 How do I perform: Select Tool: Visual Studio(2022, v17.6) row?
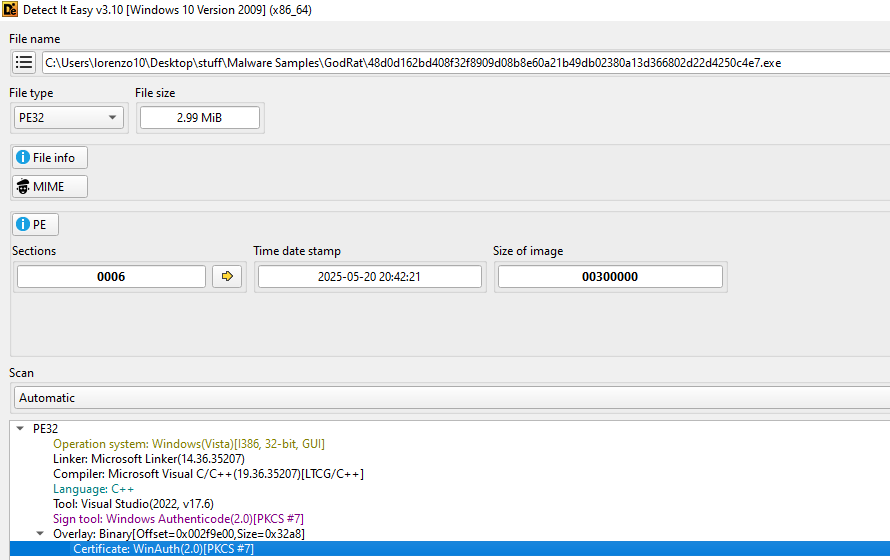coord(133,504)
